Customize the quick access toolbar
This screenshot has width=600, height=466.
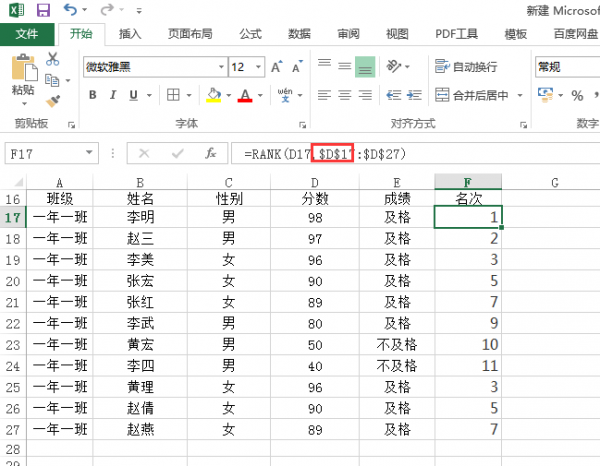pyautogui.click(x=139, y=11)
